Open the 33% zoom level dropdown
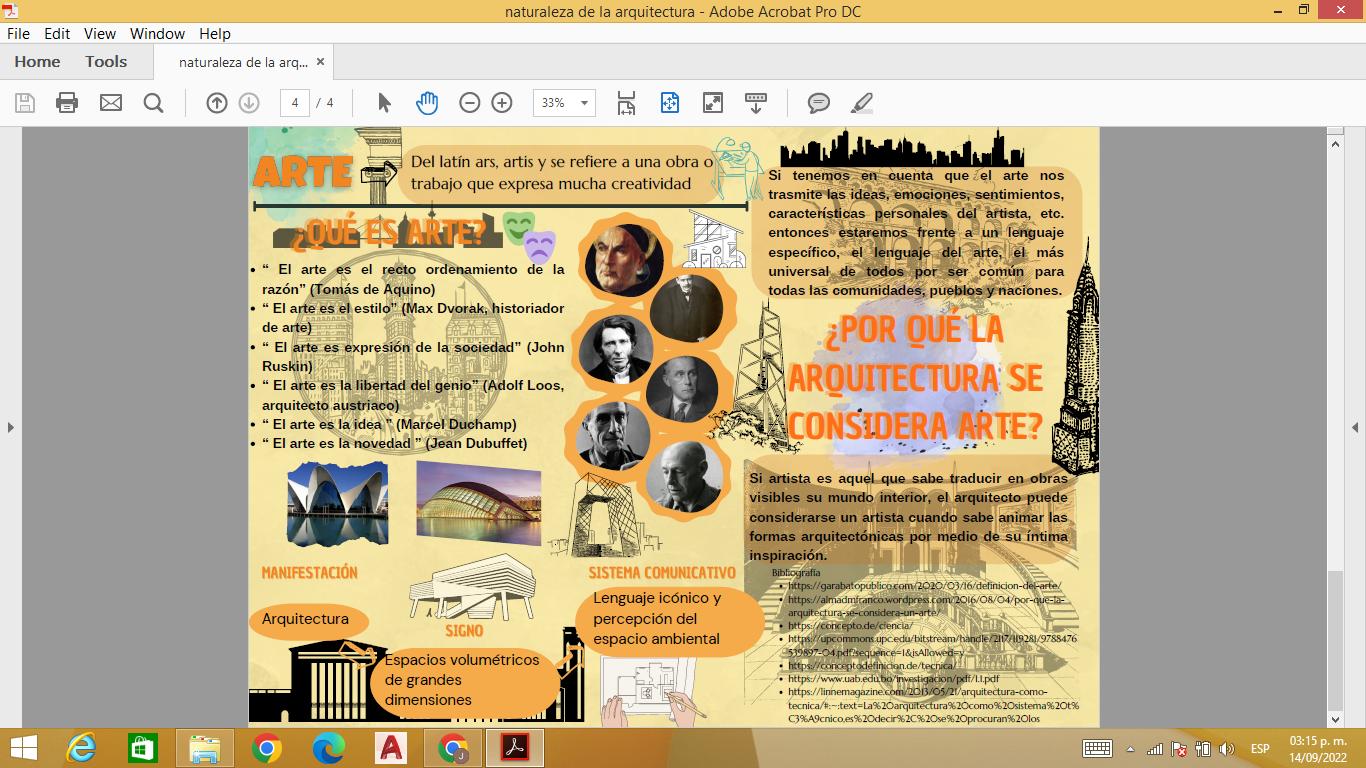Screen dimensions: 1366x768 pyautogui.click(x=585, y=103)
